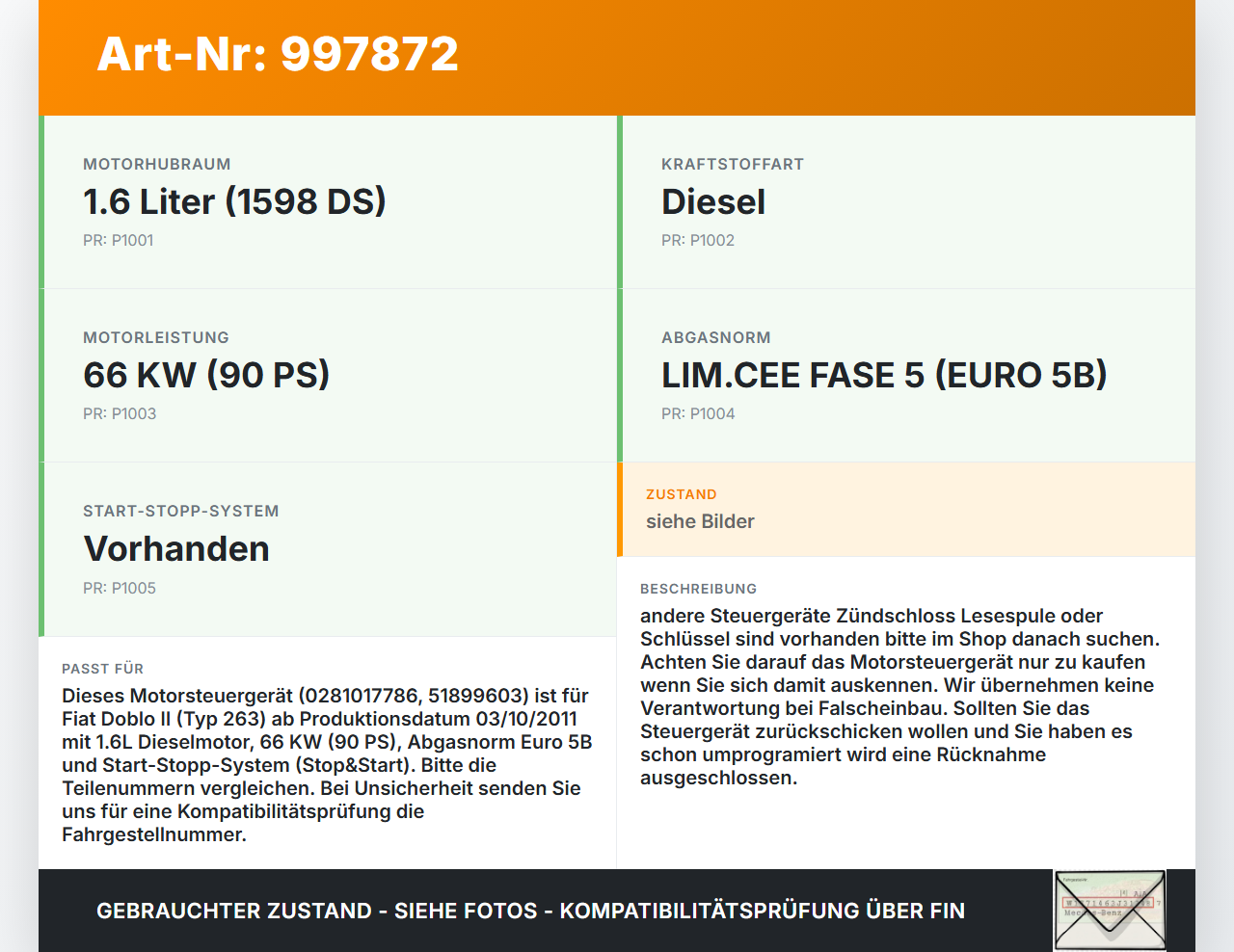Select the line ending 'Abgasnorm Euro 5B'
This screenshot has height=952, width=1234.
pos(327,742)
